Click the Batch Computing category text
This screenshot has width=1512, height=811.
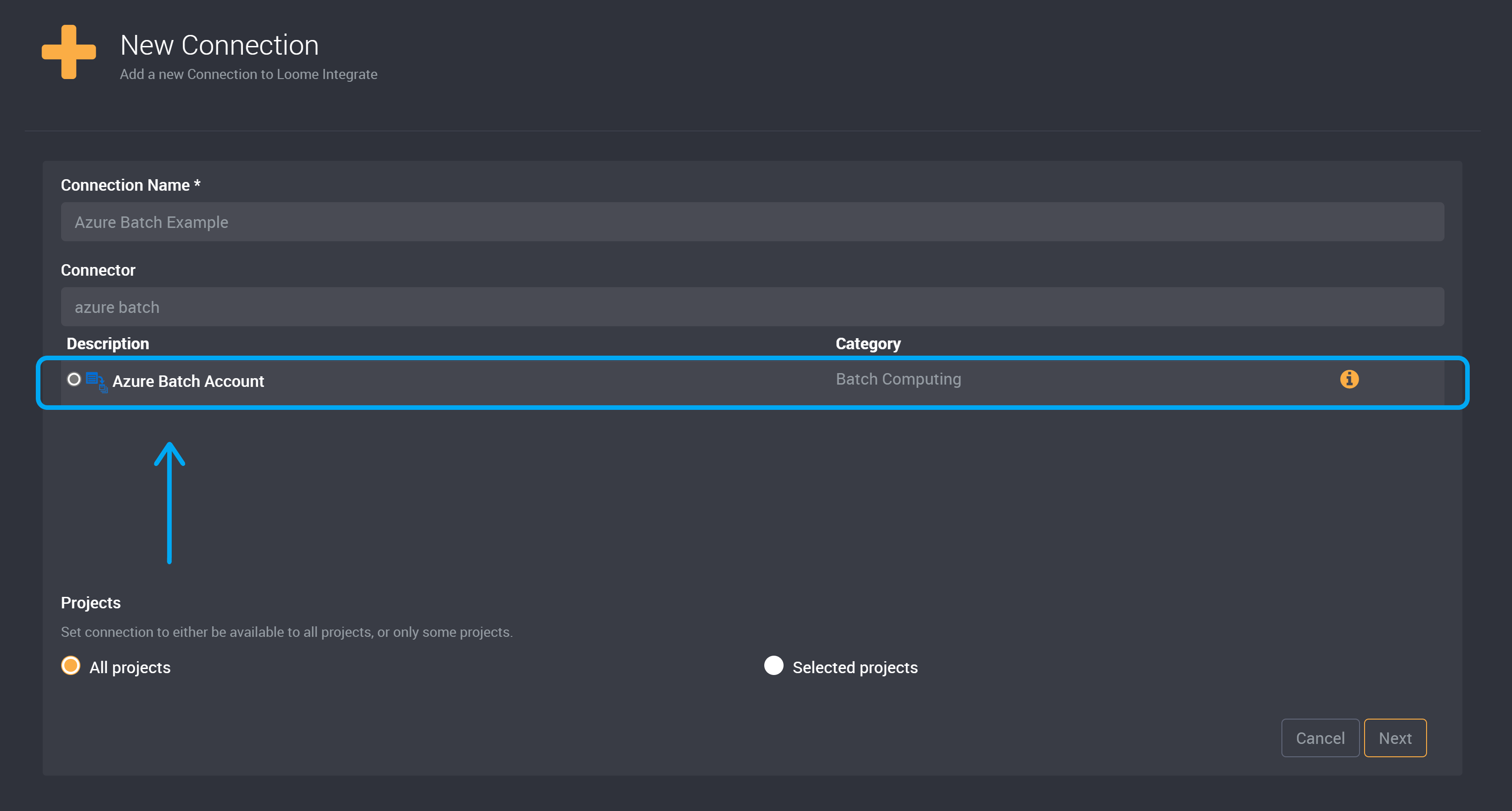click(x=899, y=380)
